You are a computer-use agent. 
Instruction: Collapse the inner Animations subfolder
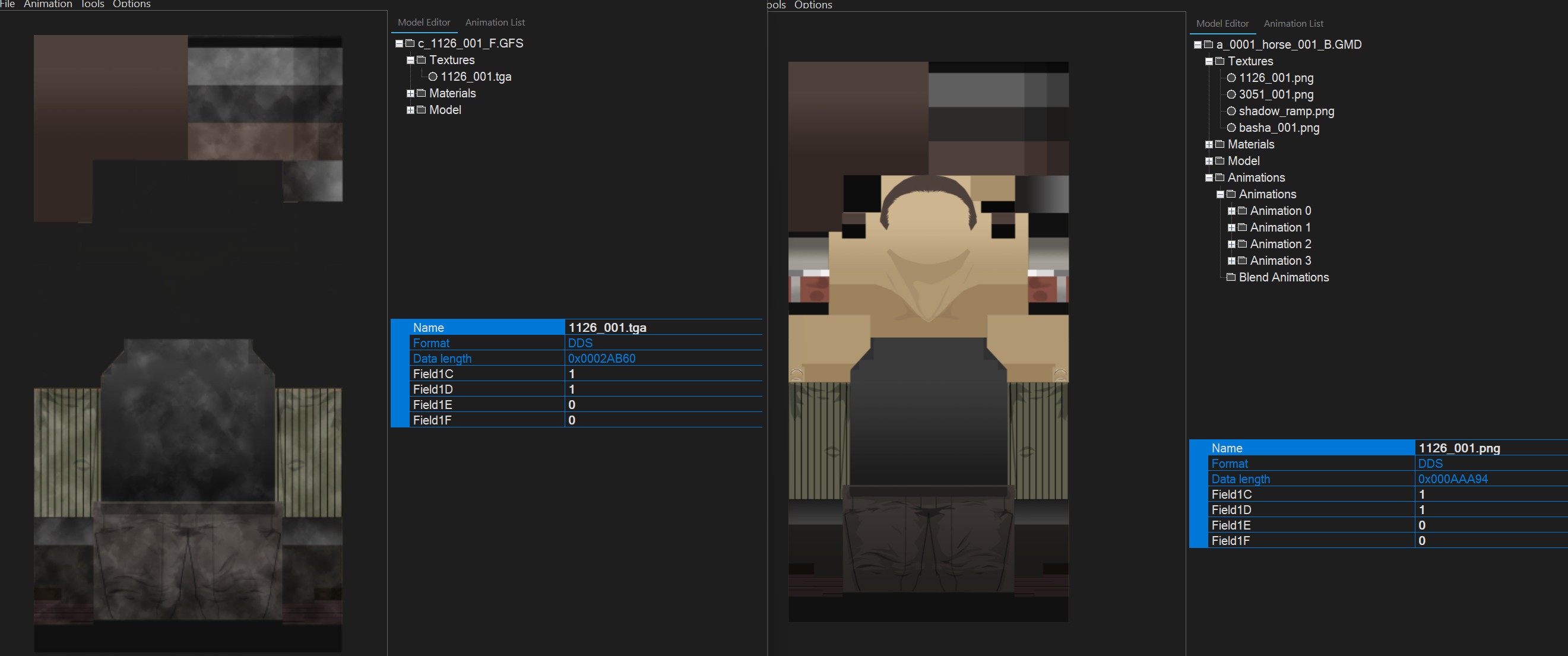point(1221,195)
